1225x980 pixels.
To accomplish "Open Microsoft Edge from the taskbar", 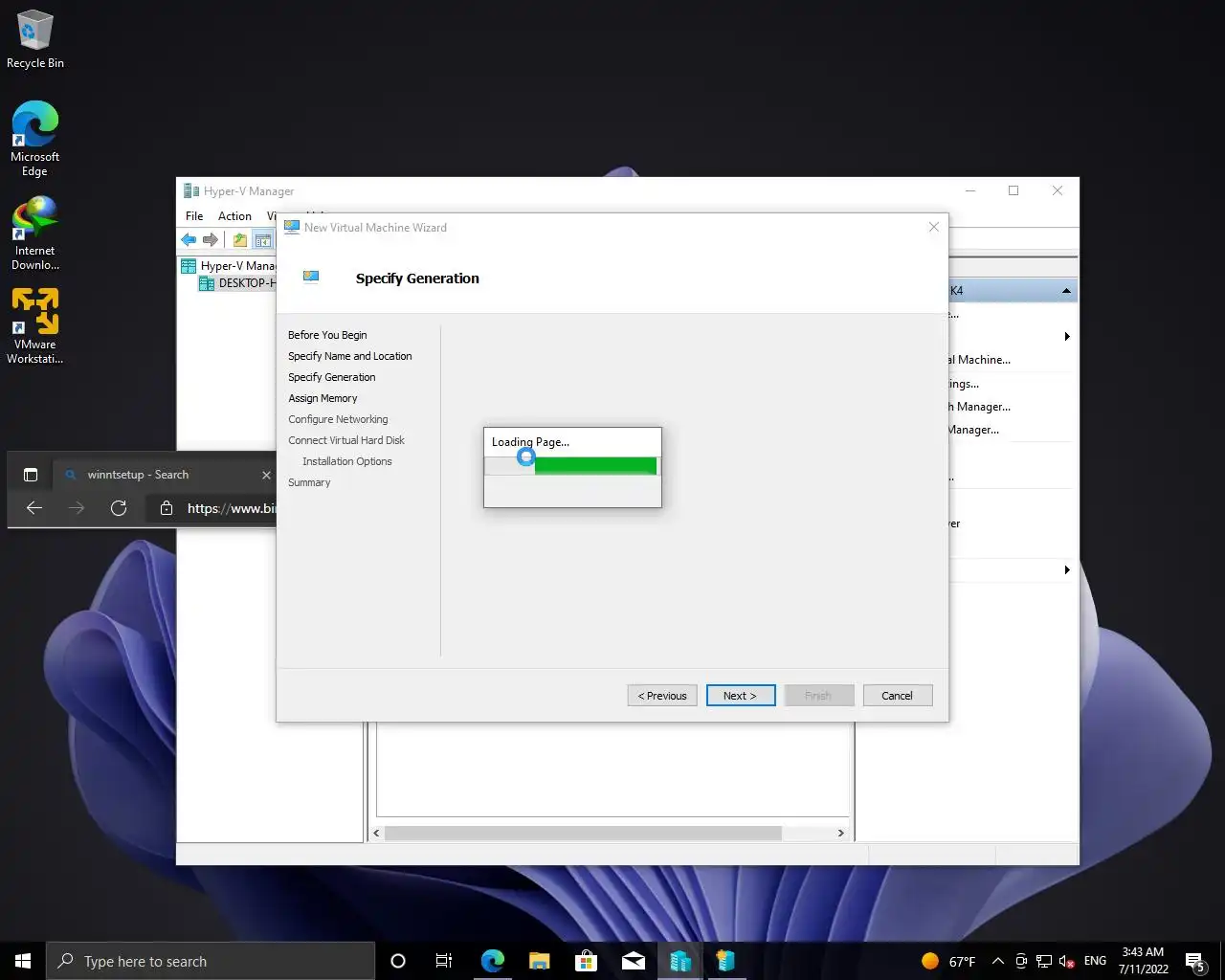I will tap(492, 961).
